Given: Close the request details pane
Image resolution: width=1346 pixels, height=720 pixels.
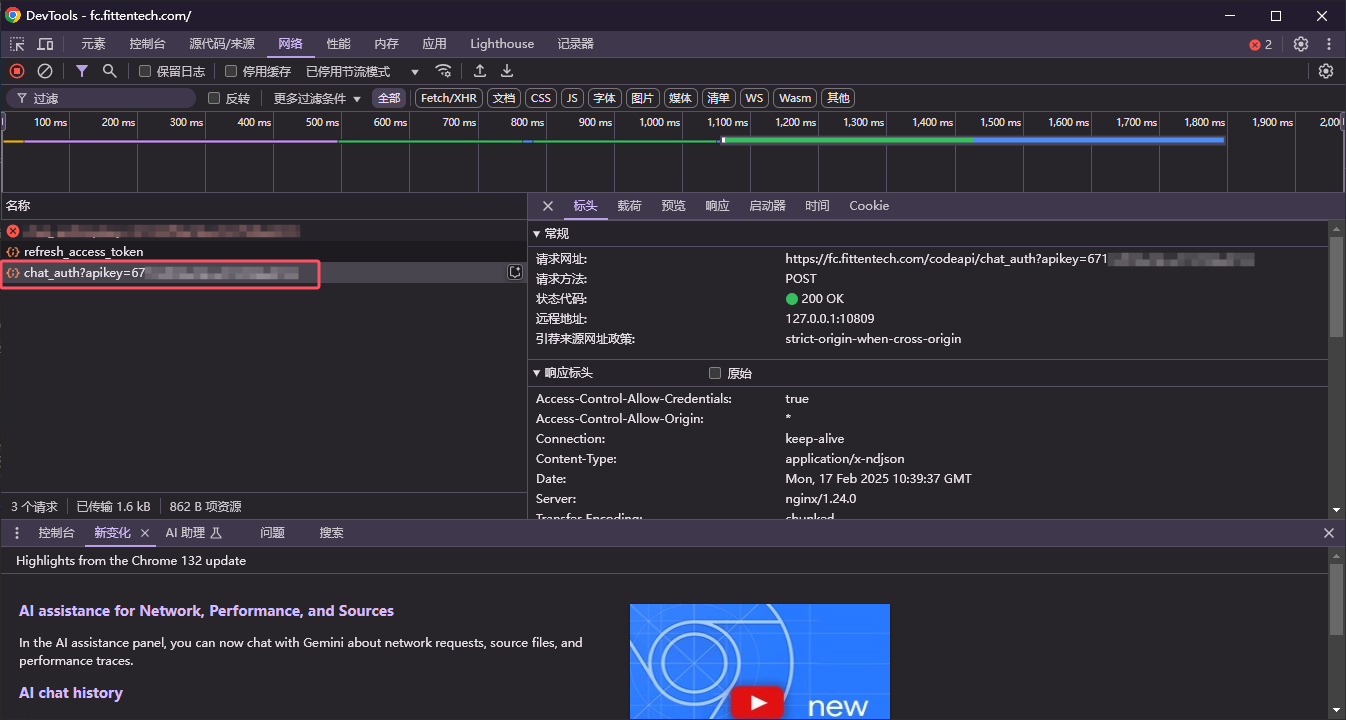Looking at the screenshot, I should click(547, 206).
